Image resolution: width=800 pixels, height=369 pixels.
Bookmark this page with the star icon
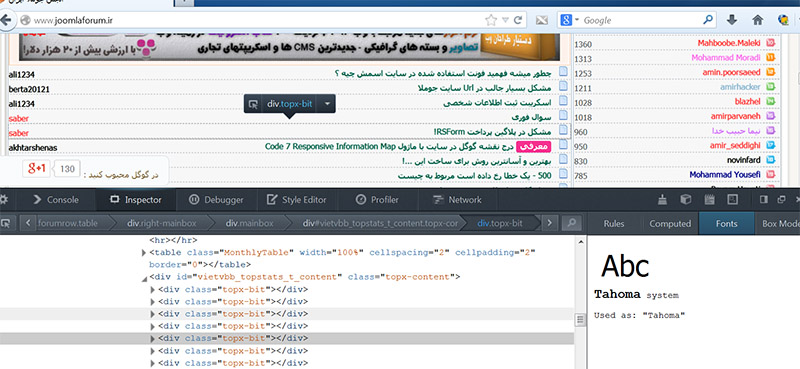click(491, 20)
